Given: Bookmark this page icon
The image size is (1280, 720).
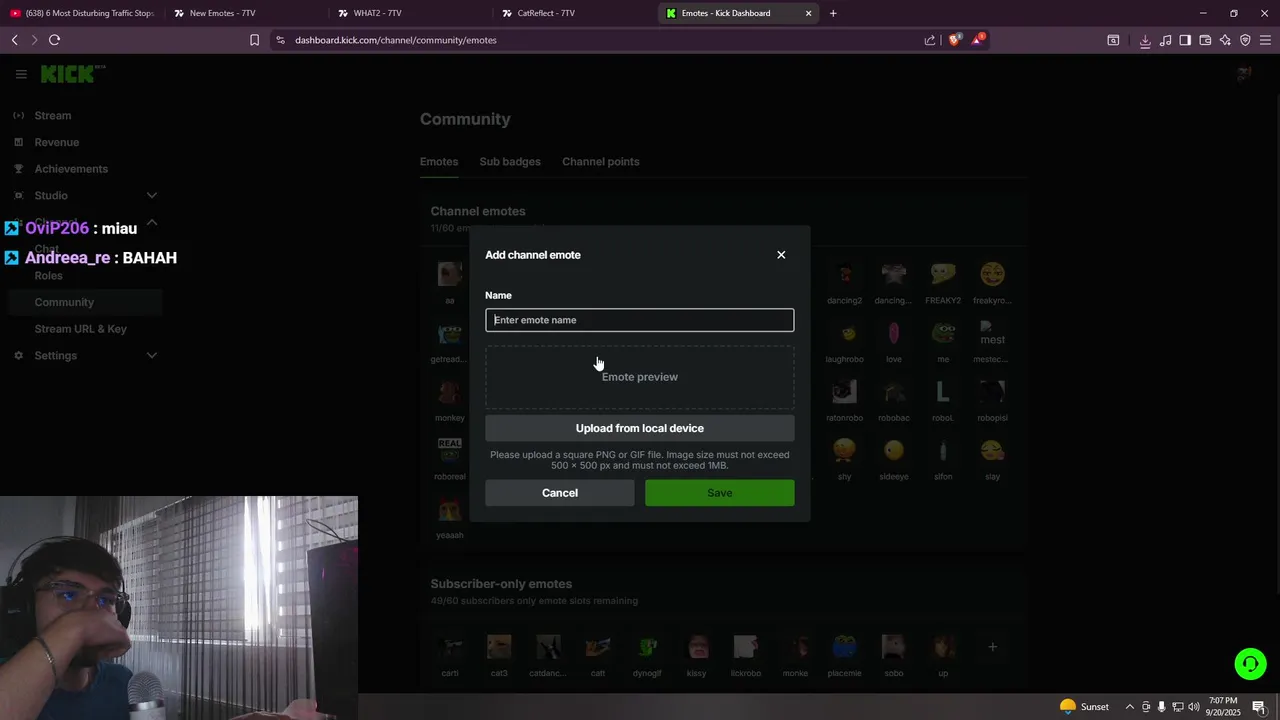Looking at the screenshot, I should (254, 40).
